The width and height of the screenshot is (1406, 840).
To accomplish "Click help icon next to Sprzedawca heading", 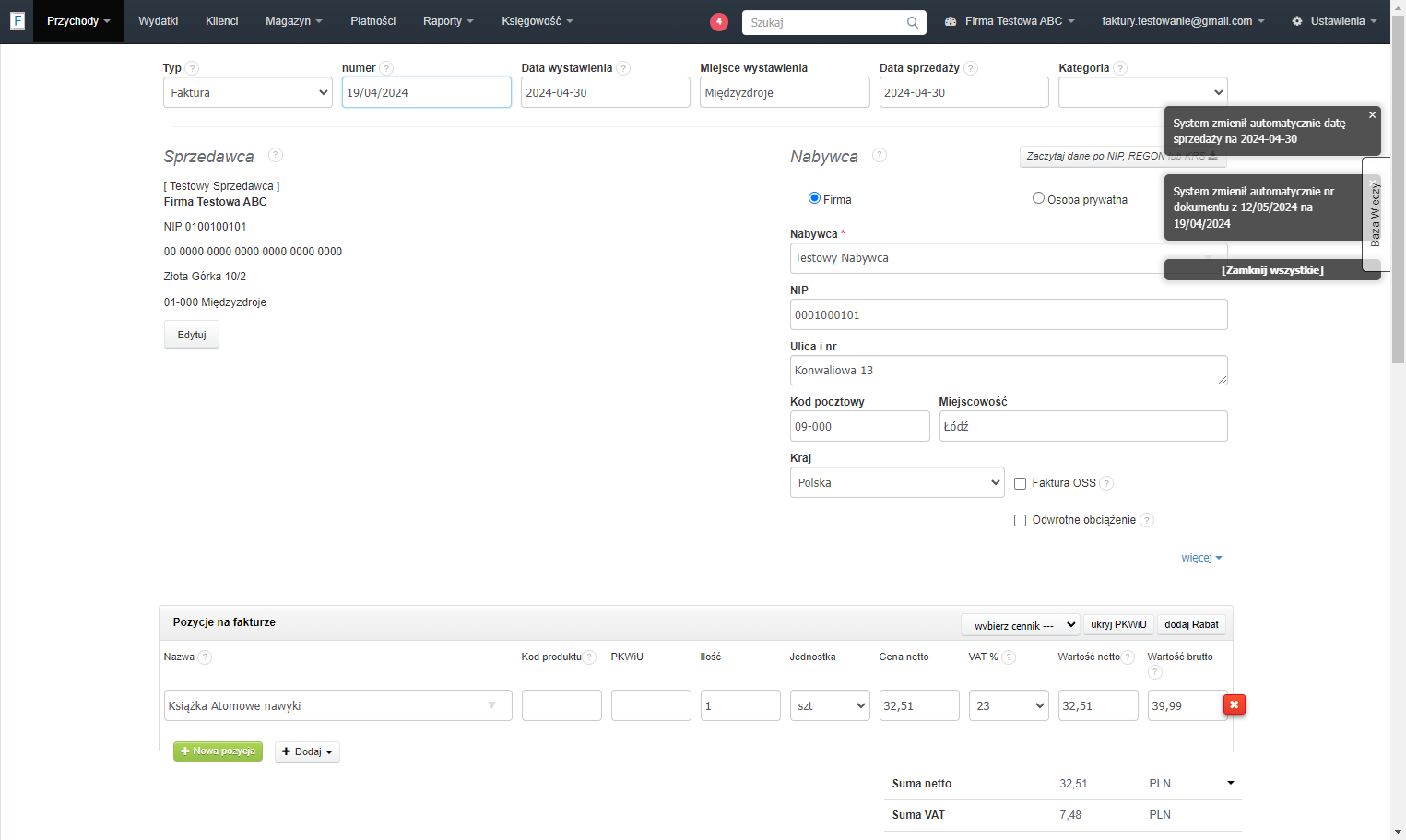I will 276,155.
